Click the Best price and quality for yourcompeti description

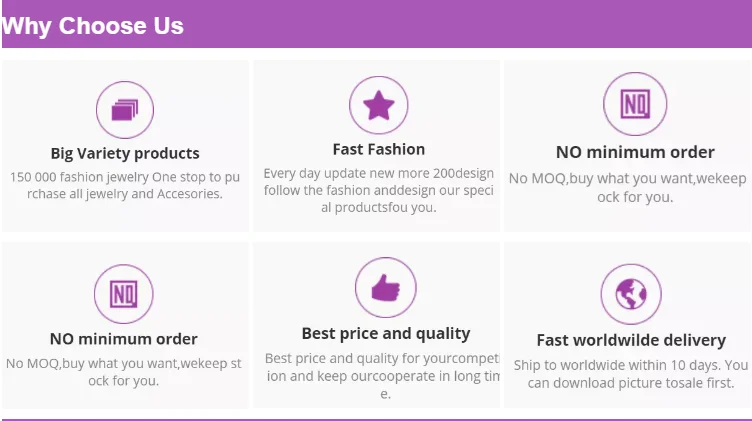point(381,376)
